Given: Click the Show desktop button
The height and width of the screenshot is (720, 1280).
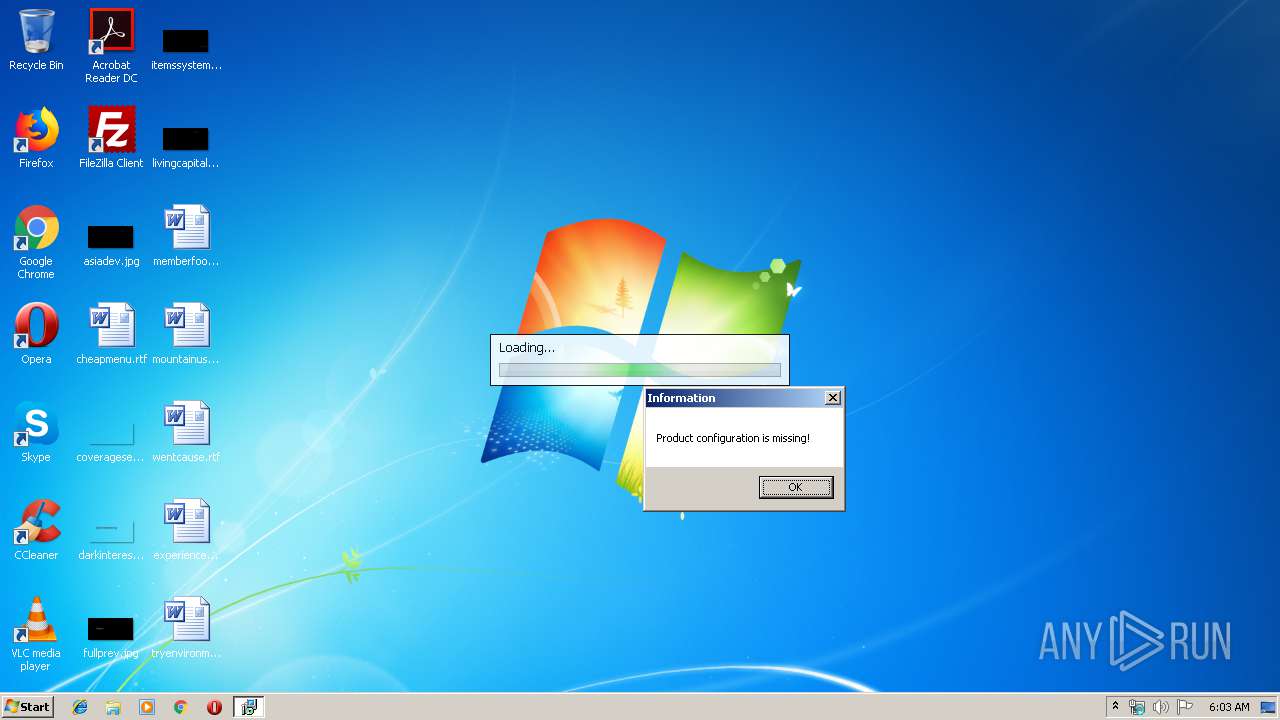Looking at the screenshot, I should click(1269, 707).
